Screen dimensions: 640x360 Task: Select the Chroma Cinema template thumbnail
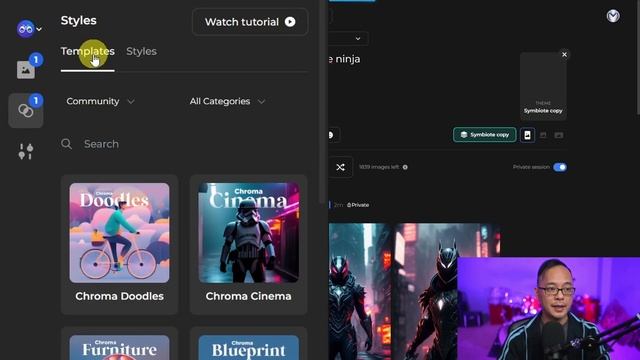point(249,233)
